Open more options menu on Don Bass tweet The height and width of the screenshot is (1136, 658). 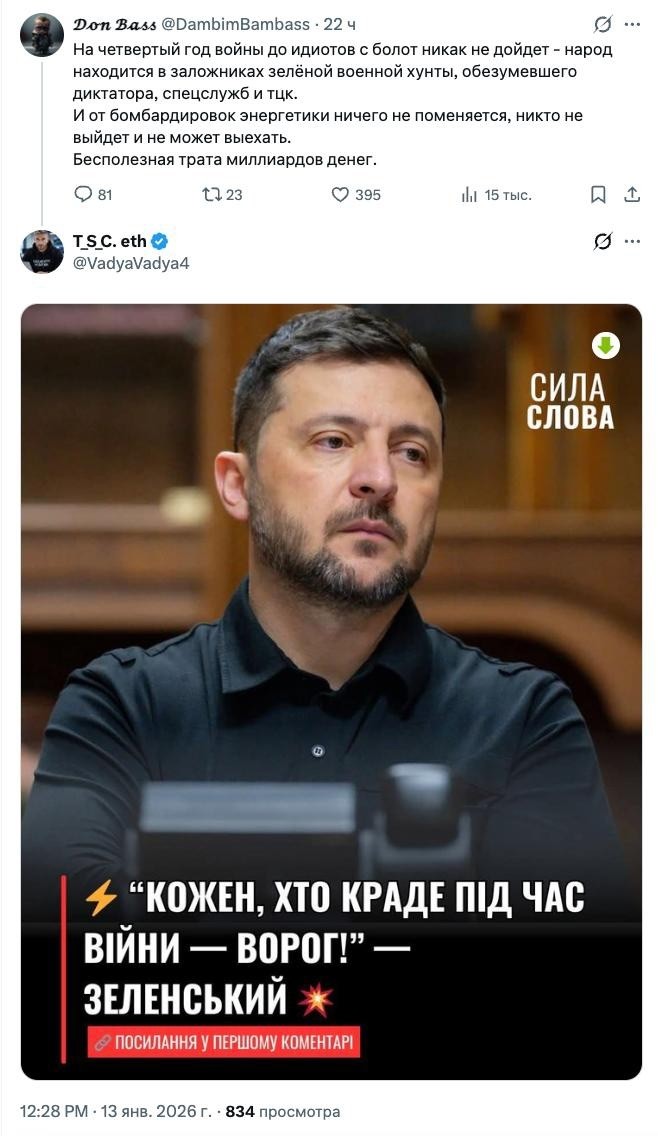point(633,25)
